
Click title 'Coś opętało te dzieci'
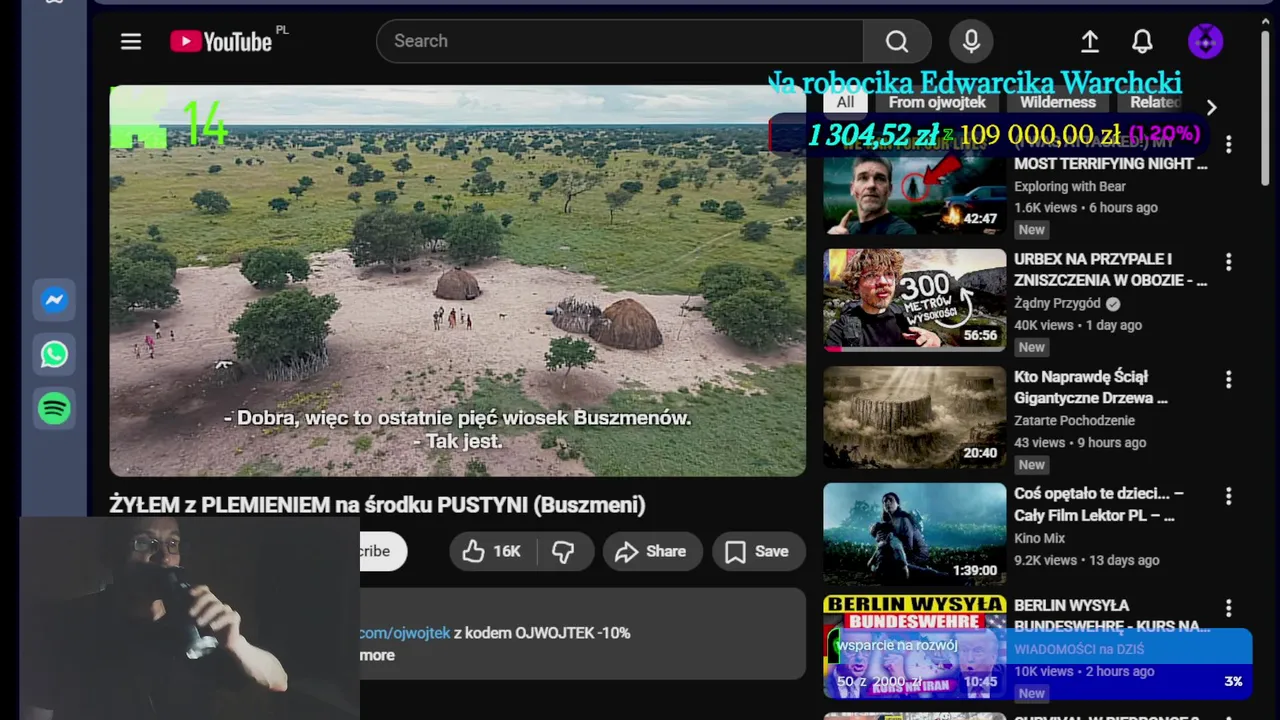coord(1099,504)
